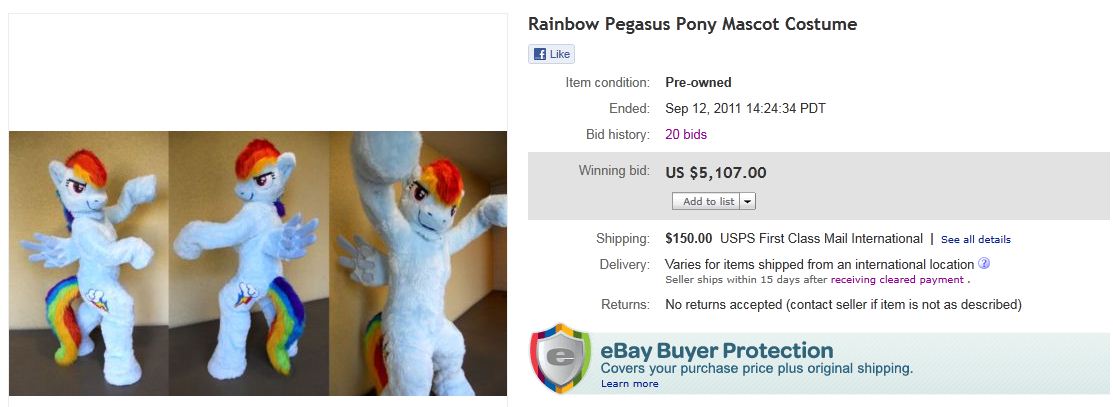
Task: Click the Rainbow Pegasus Pony Mascot Costume title
Action: (692, 24)
